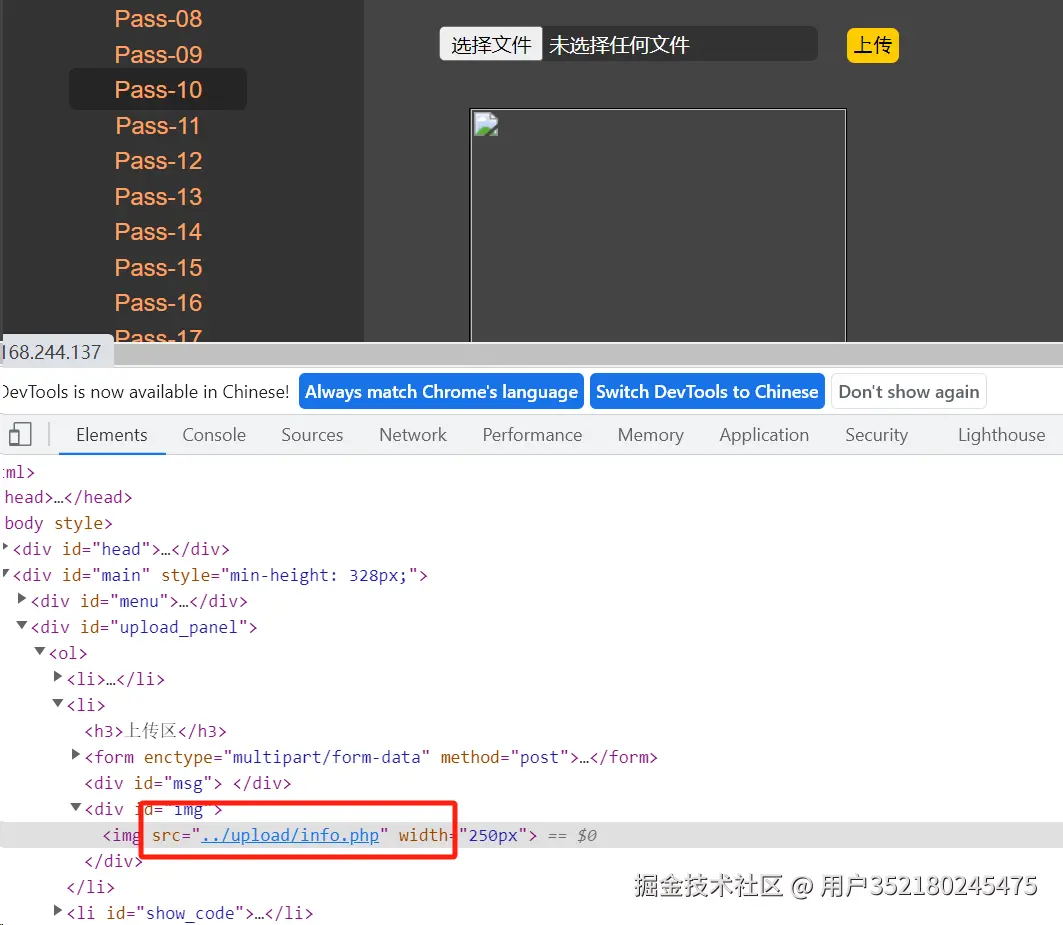Select the body style element row
This screenshot has width=1063, height=925.
58,523
